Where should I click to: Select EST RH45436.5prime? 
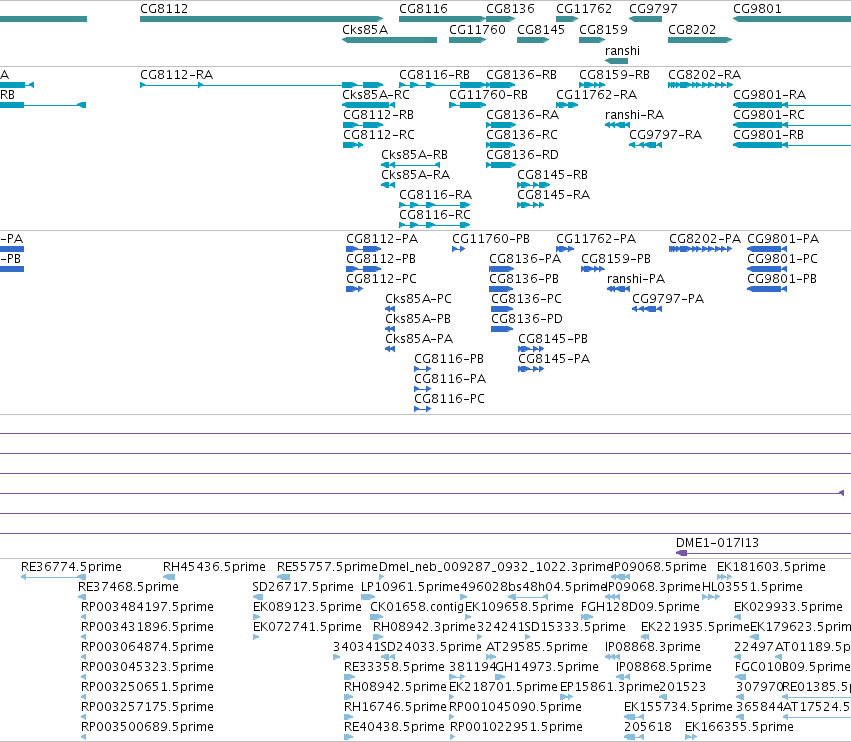[x=169, y=577]
